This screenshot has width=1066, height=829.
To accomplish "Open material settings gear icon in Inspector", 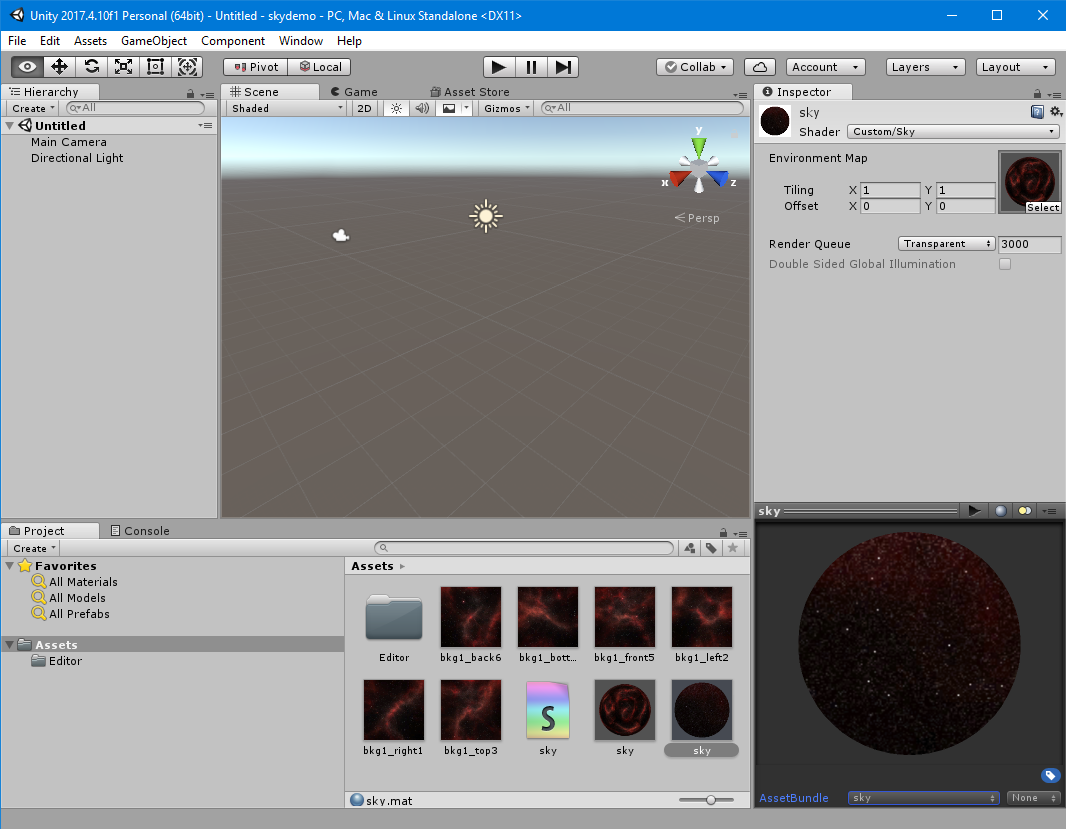I will [x=1056, y=112].
